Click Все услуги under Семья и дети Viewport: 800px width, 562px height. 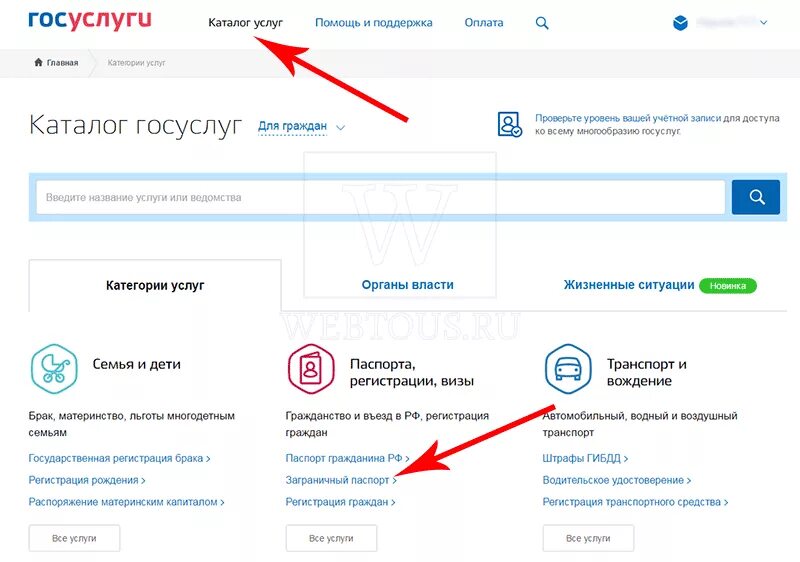74,538
